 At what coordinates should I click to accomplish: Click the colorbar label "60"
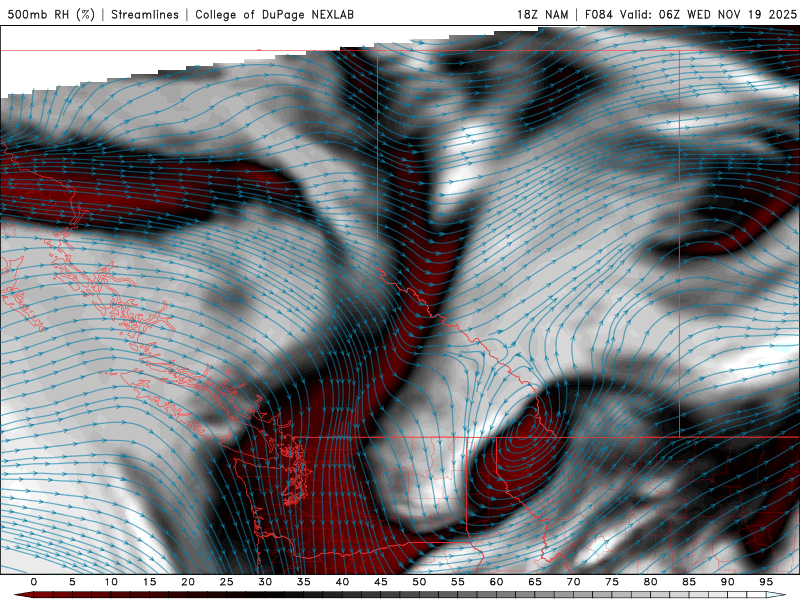496,582
